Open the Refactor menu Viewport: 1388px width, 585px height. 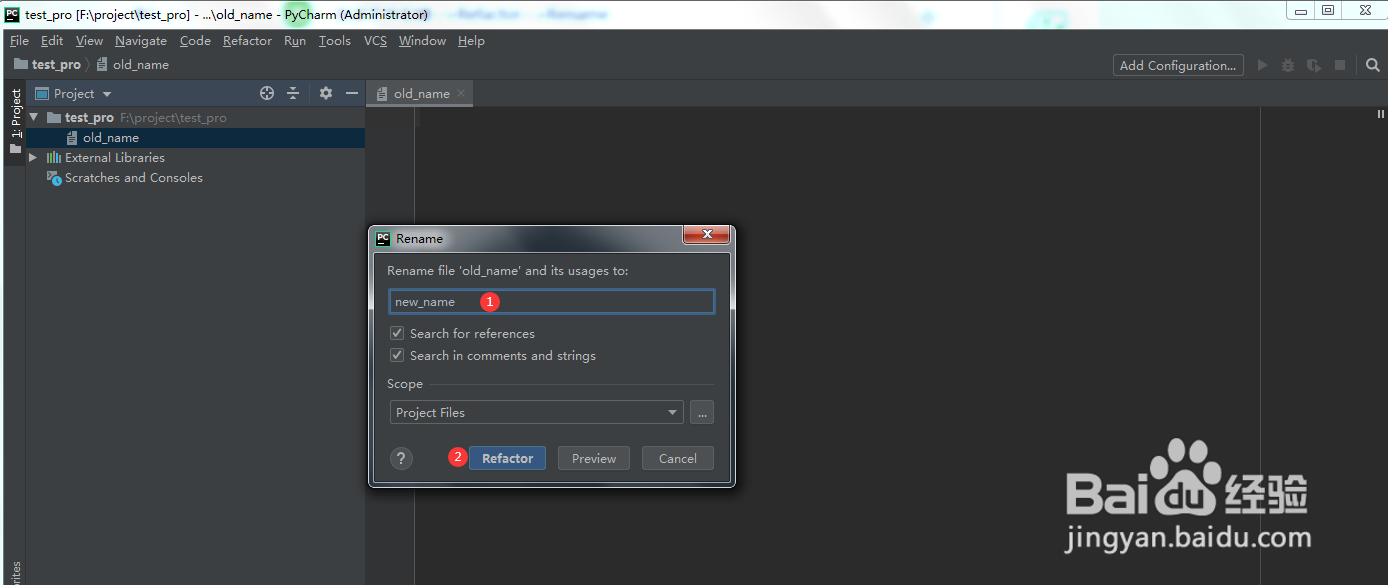coord(247,41)
